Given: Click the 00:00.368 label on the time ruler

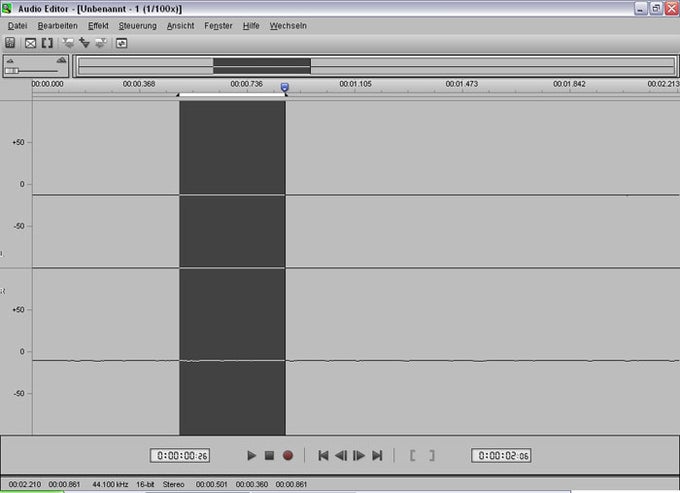Looking at the screenshot, I should [139, 84].
